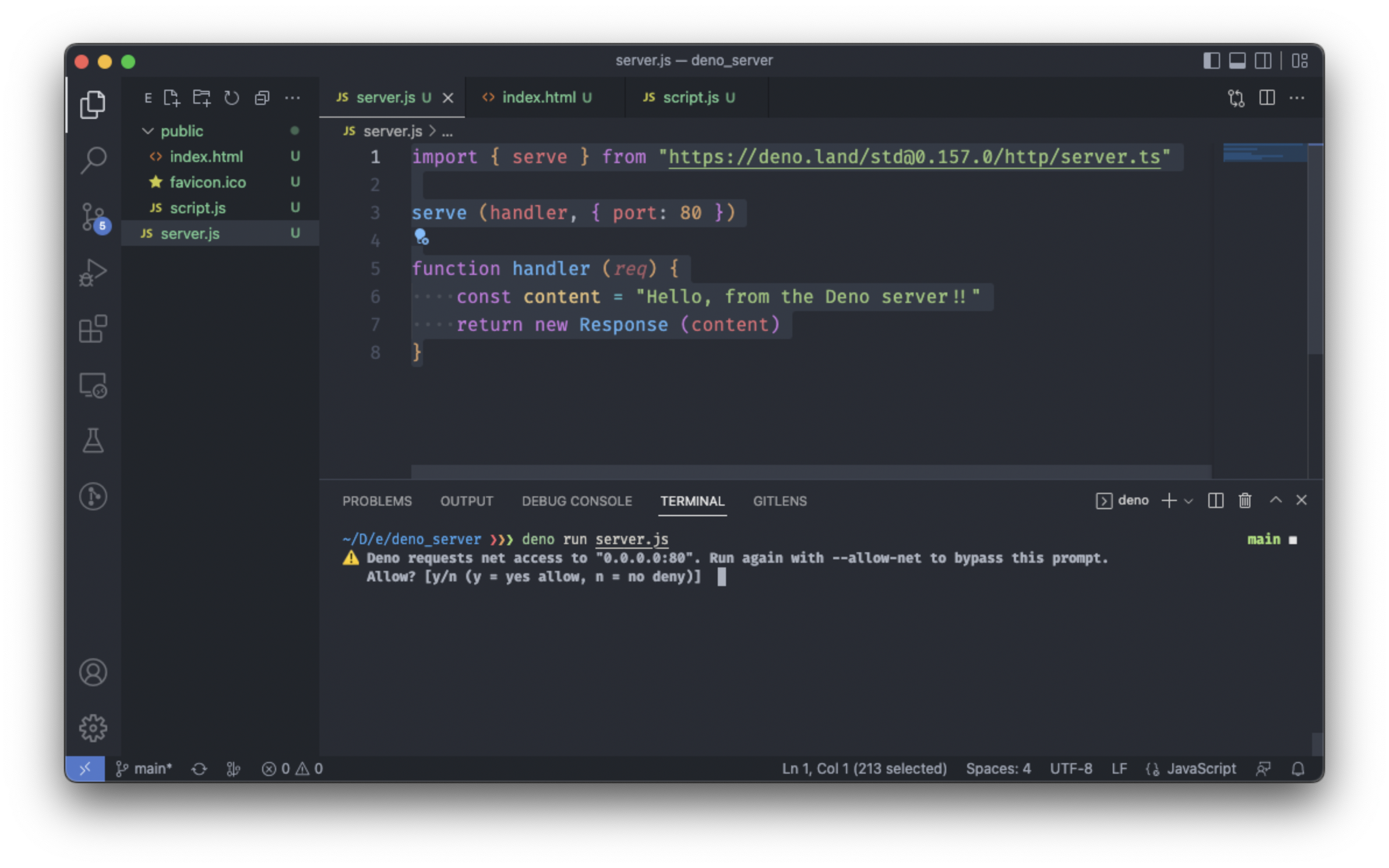Click the notifications bell in status bar
The width and height of the screenshot is (1389, 868).
(x=1298, y=769)
